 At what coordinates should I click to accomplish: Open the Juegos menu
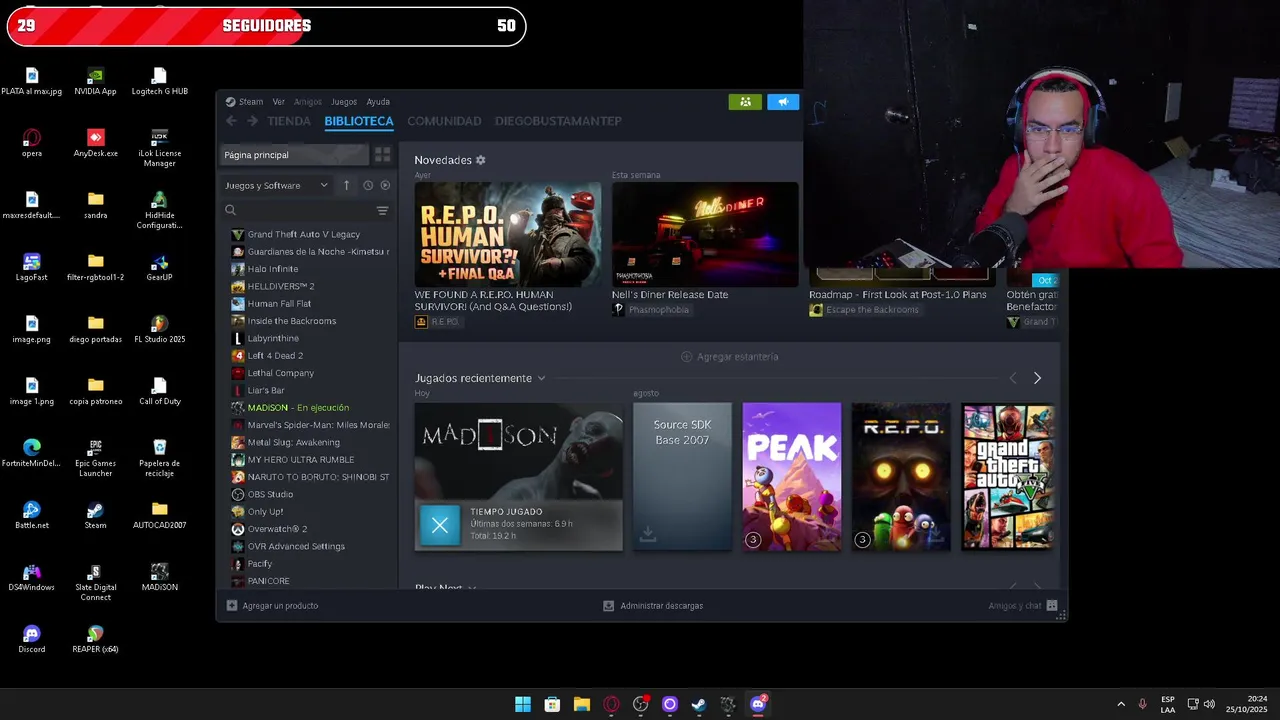click(x=344, y=102)
